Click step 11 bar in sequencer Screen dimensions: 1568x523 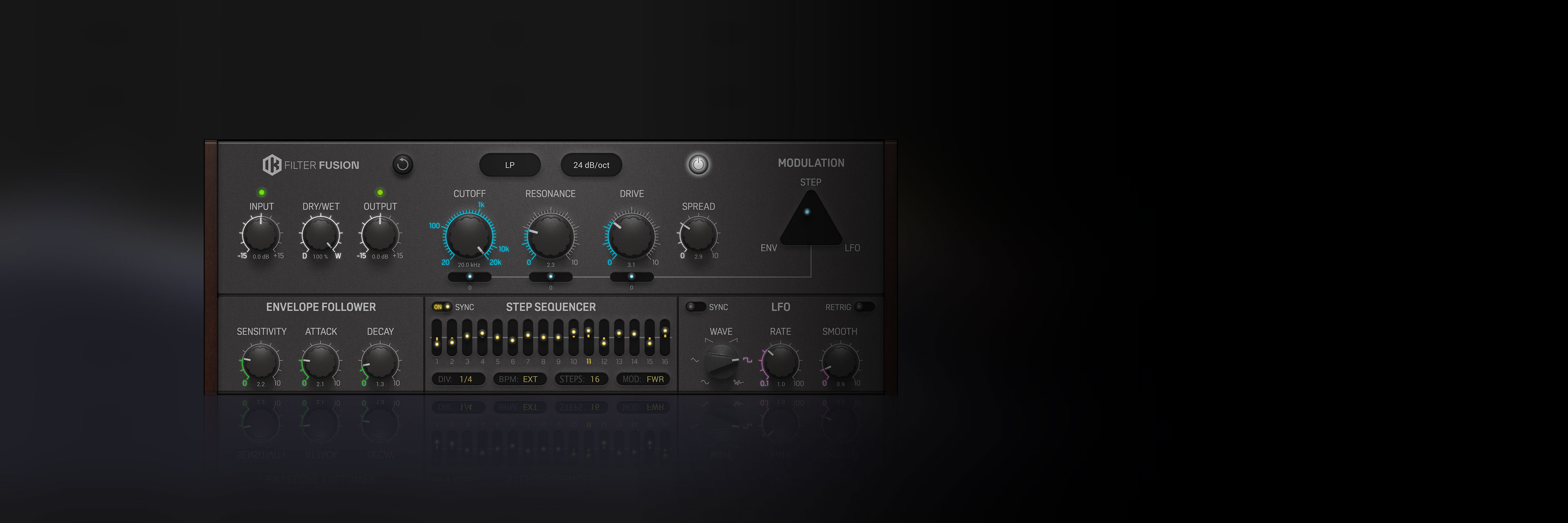click(x=588, y=338)
